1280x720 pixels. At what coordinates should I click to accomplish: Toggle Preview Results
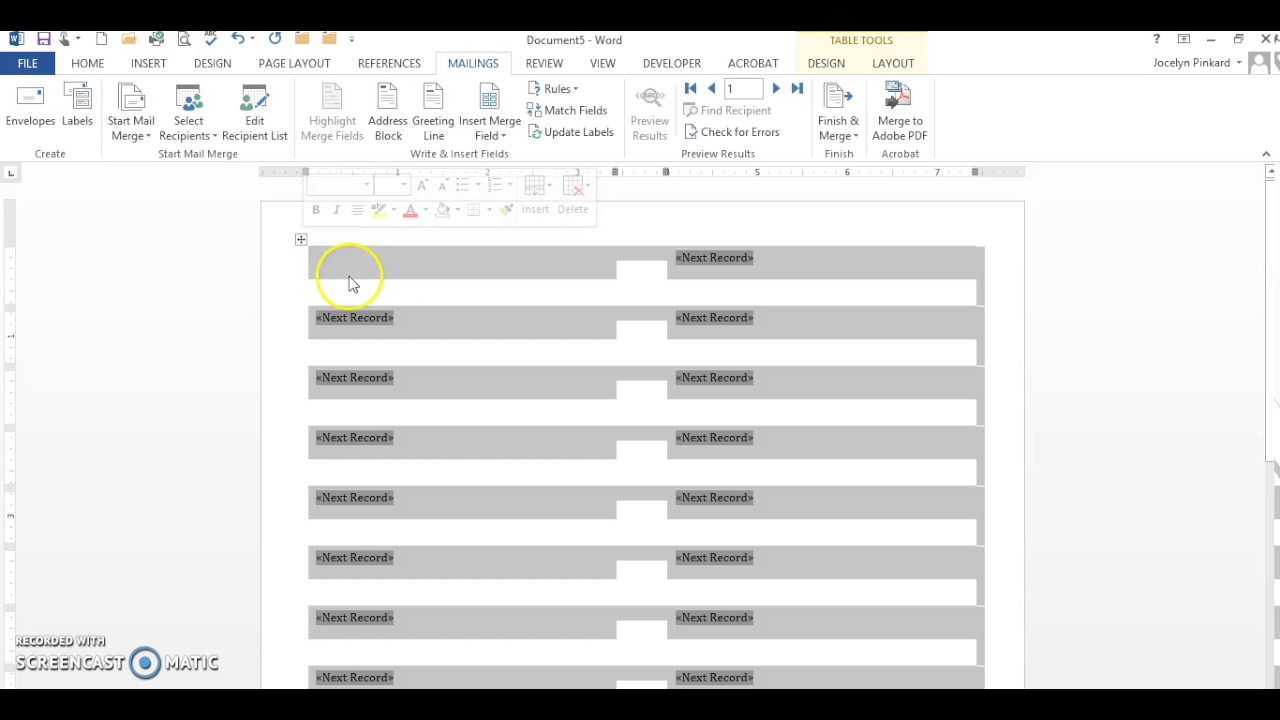650,113
